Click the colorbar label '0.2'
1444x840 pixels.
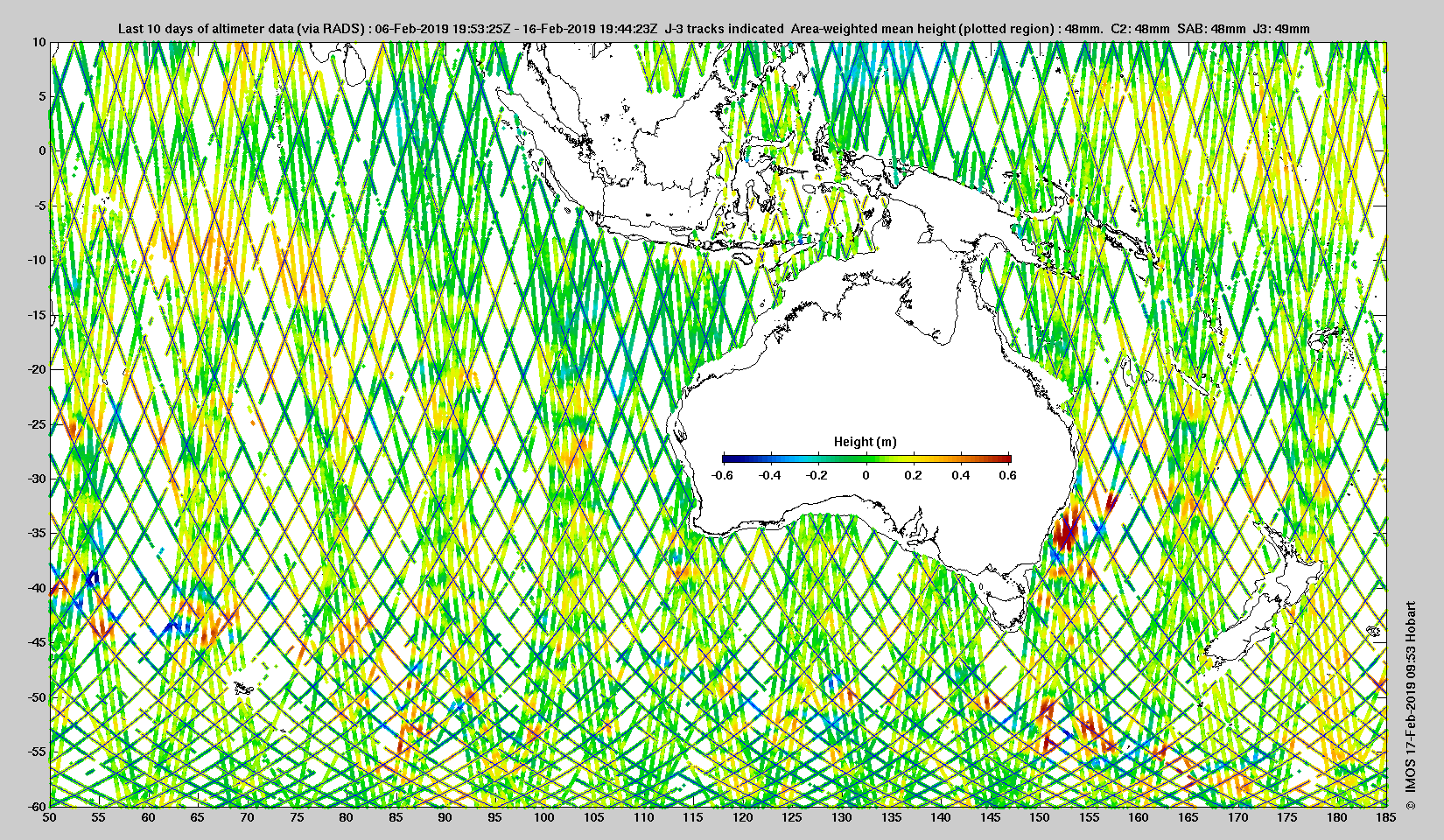[913, 475]
